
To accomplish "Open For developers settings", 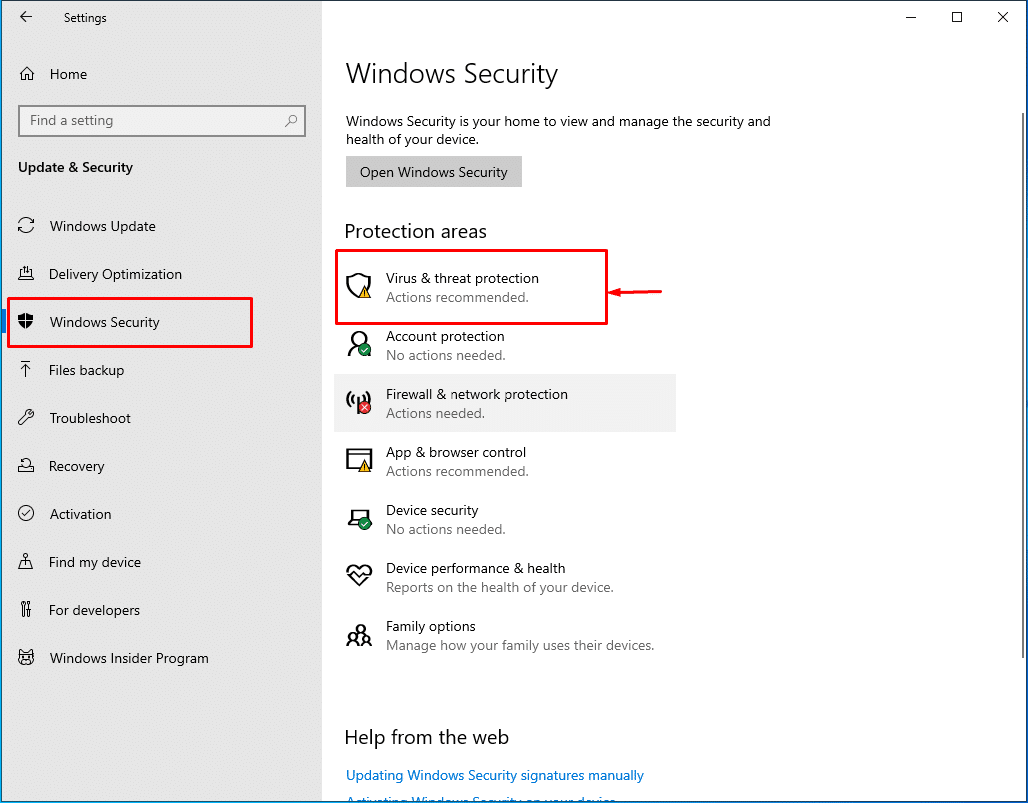I will coord(94,610).
